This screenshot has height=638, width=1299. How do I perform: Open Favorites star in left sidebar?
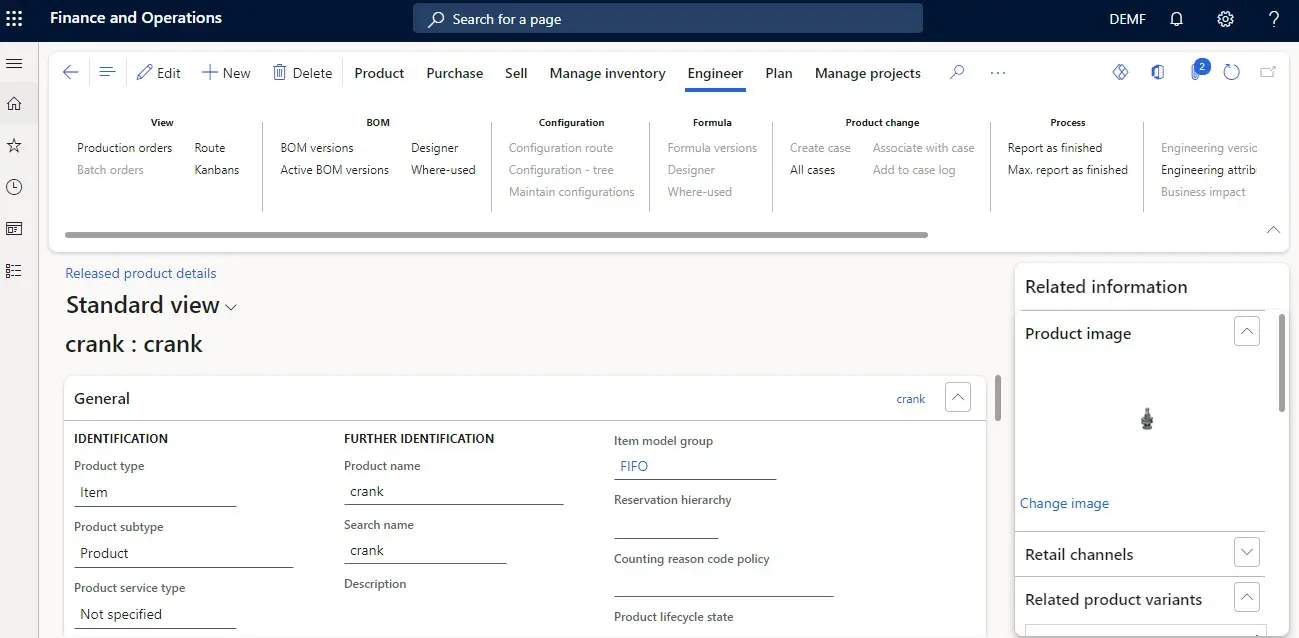[14, 146]
